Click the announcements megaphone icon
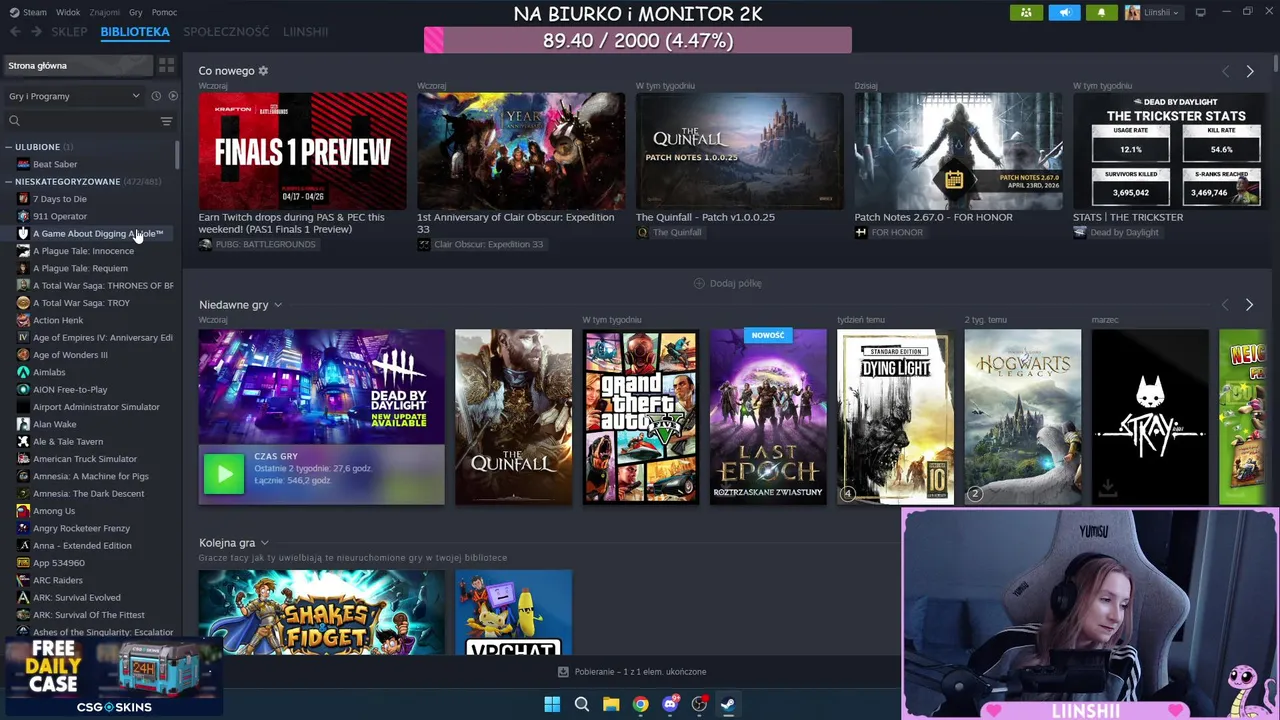1280x720 pixels. [x=1064, y=12]
